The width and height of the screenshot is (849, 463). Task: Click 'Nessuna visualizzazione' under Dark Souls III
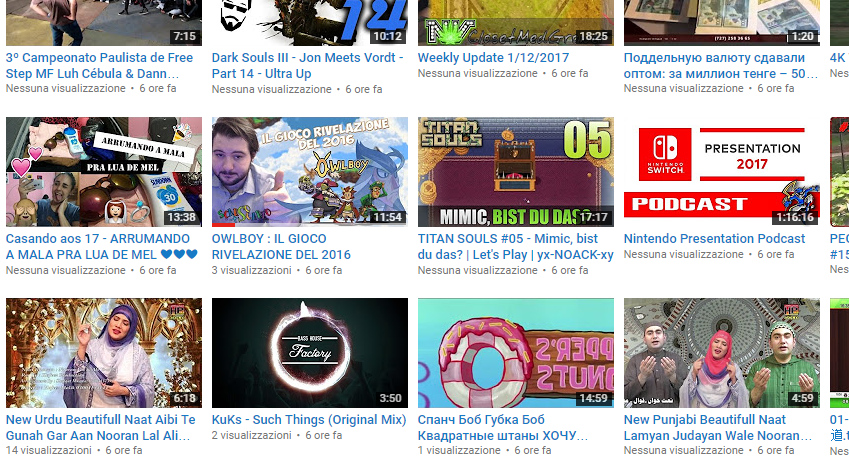(x=271, y=89)
